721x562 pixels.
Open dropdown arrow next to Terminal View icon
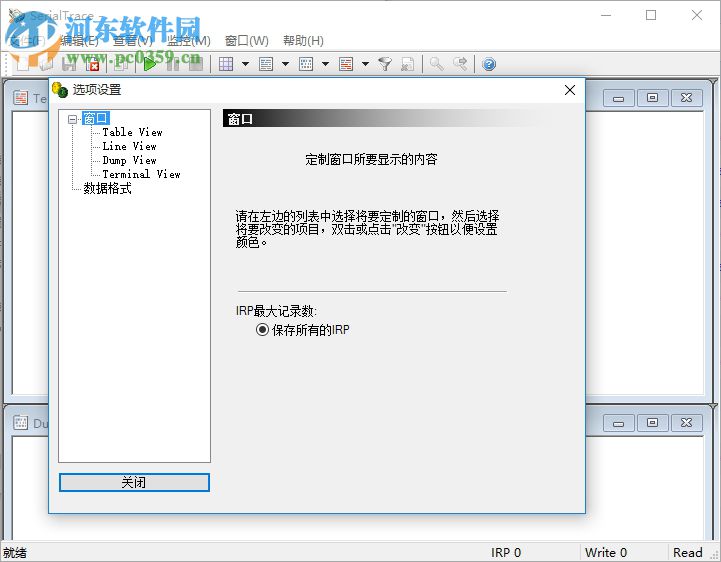point(366,64)
